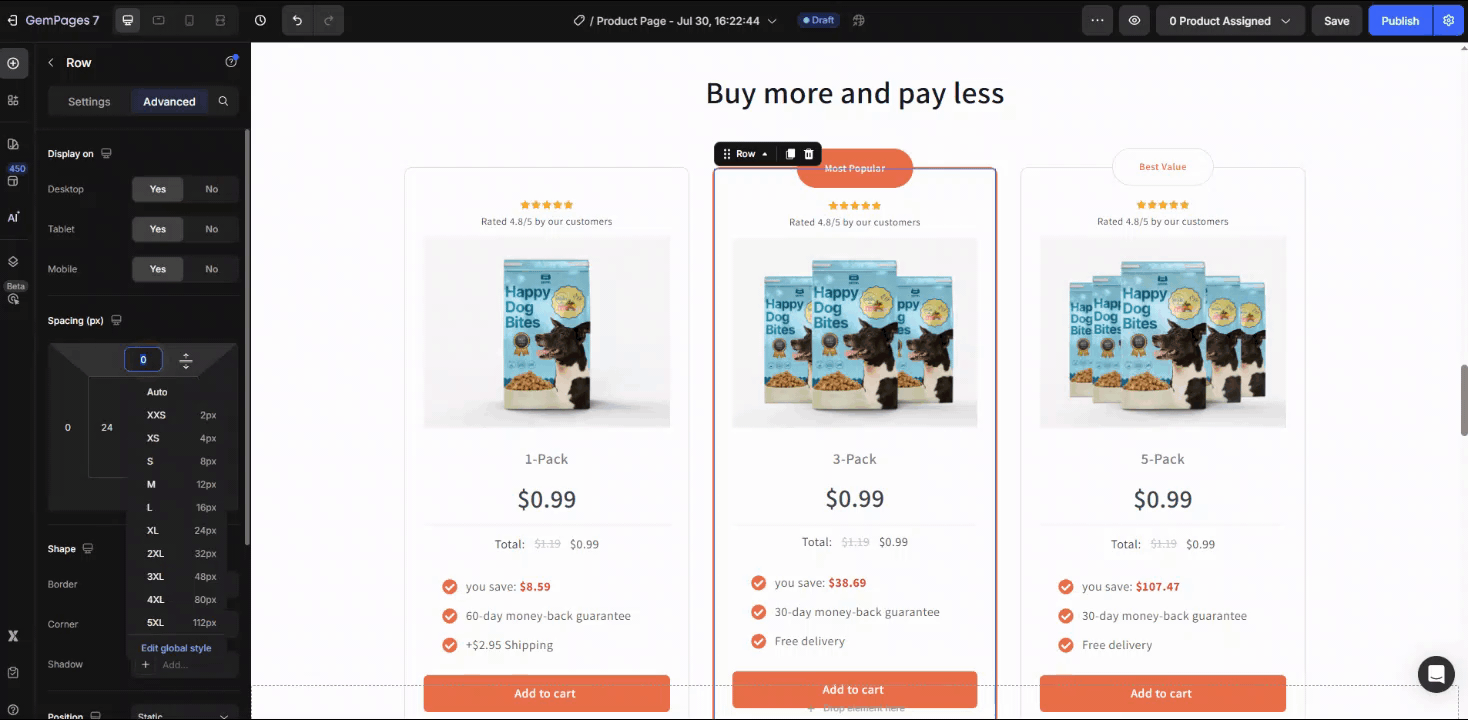The height and width of the screenshot is (720, 1468).
Task: Set Desktop display to No
Action: pyautogui.click(x=211, y=189)
